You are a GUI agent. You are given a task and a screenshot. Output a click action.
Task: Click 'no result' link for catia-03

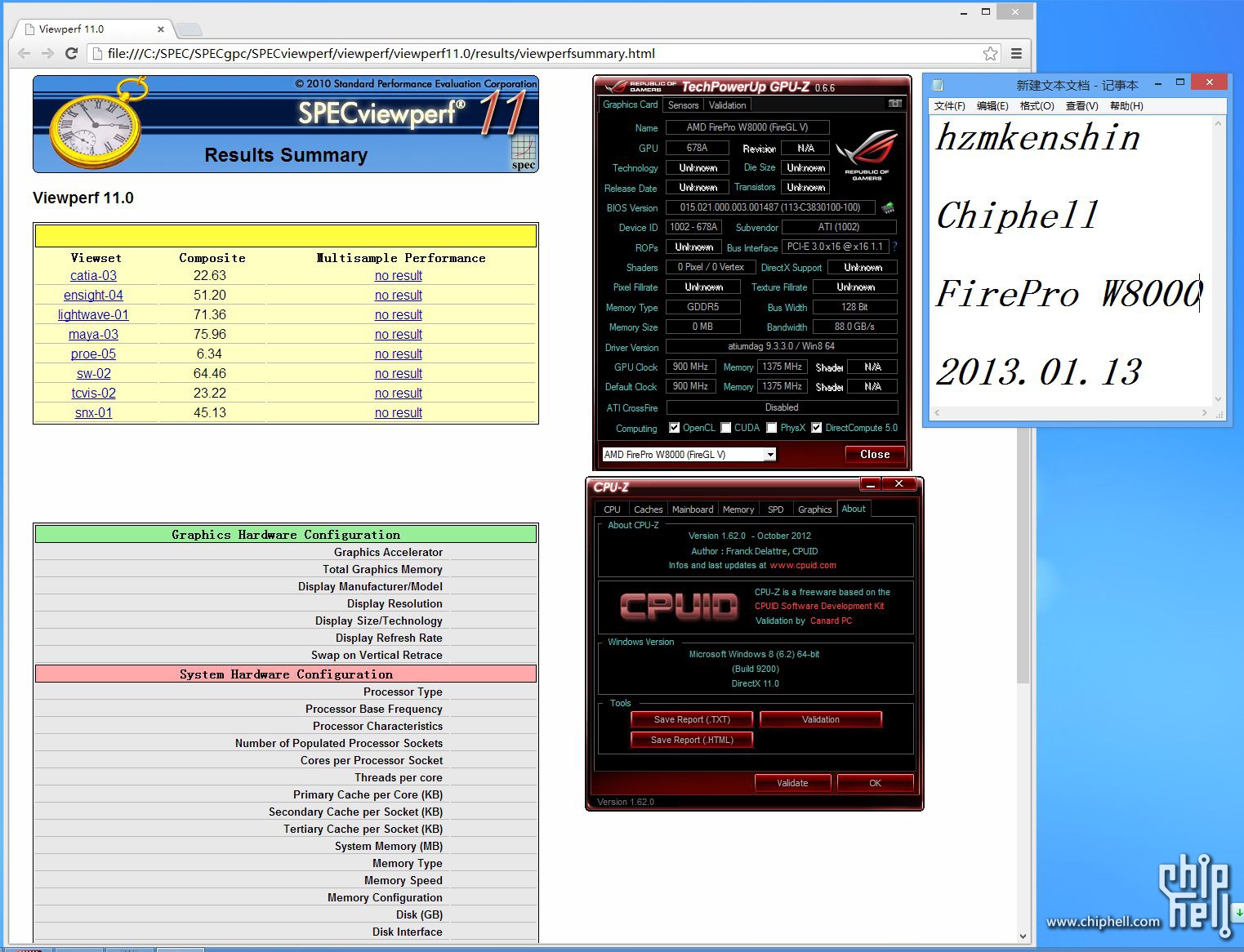pyautogui.click(x=399, y=276)
